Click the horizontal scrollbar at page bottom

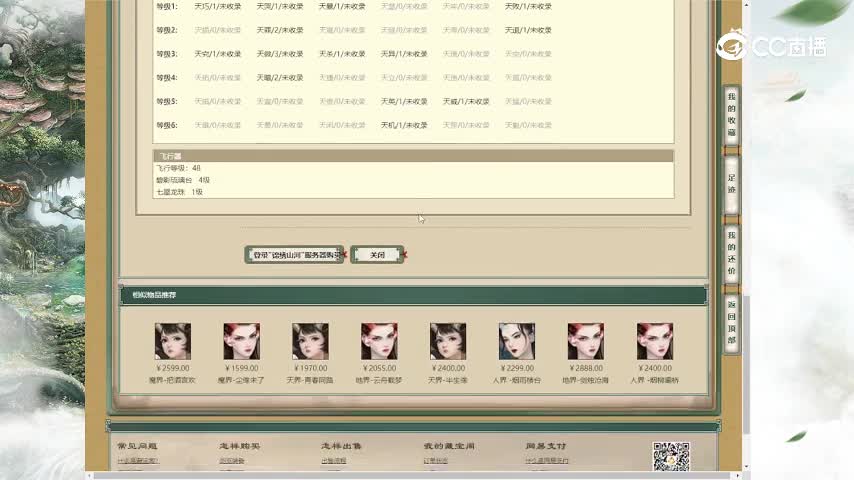(414, 476)
